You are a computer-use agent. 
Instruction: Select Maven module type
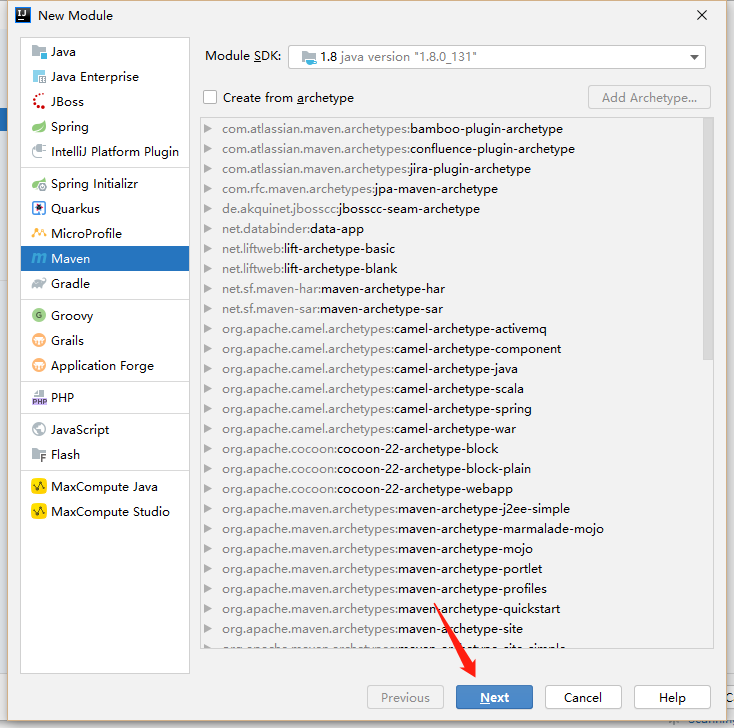[105, 258]
